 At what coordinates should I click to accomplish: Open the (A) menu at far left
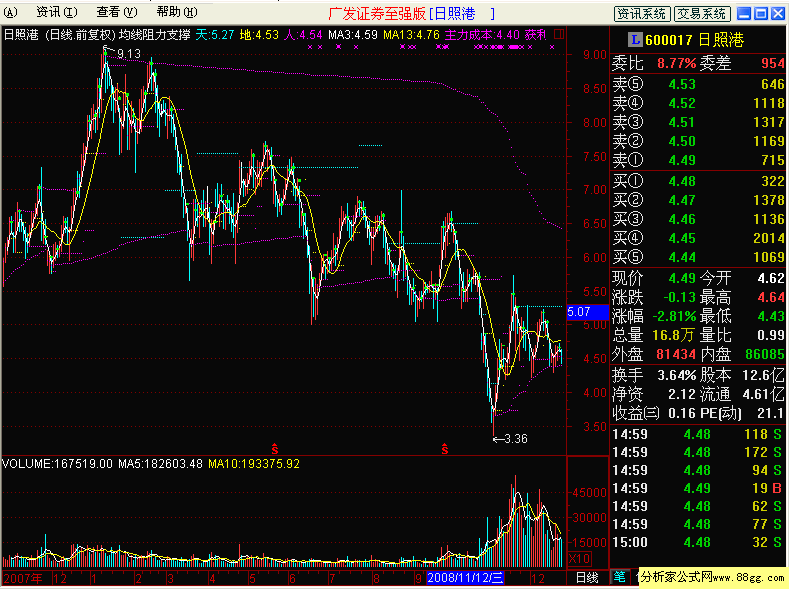click(x=10, y=12)
